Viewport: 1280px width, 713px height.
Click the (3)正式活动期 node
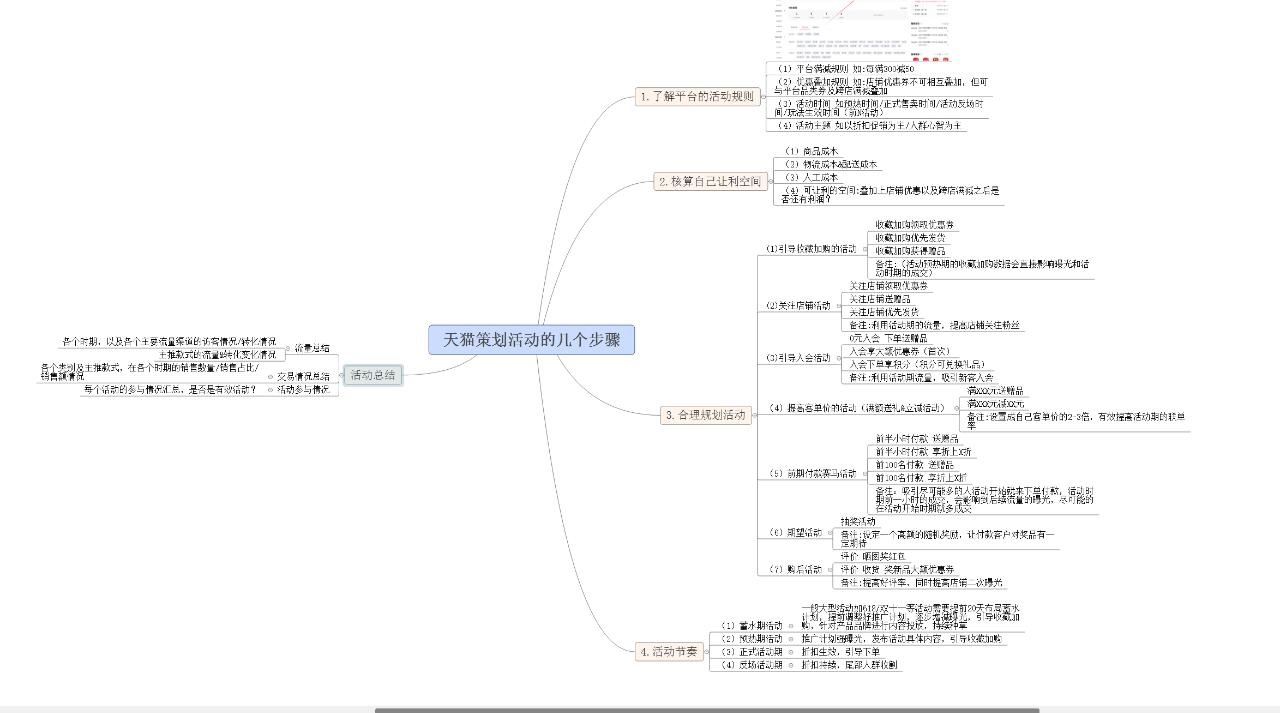click(753, 652)
